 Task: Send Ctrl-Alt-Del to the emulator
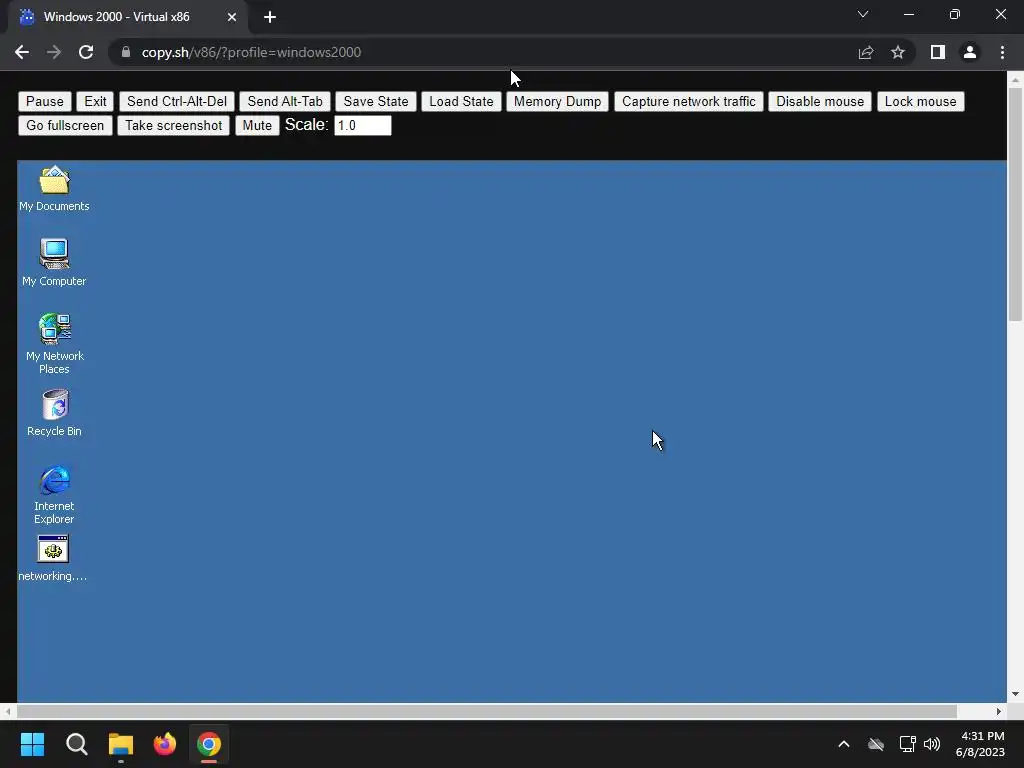(177, 101)
